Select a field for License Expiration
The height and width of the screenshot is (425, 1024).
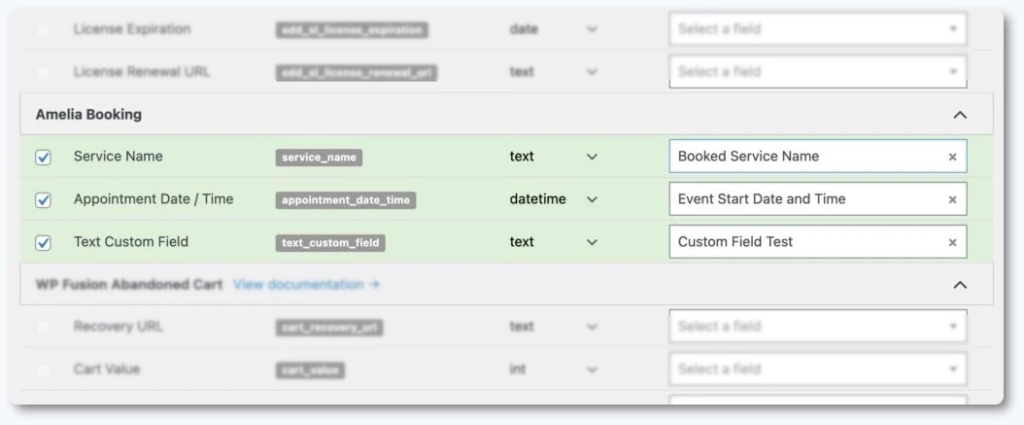(817, 29)
